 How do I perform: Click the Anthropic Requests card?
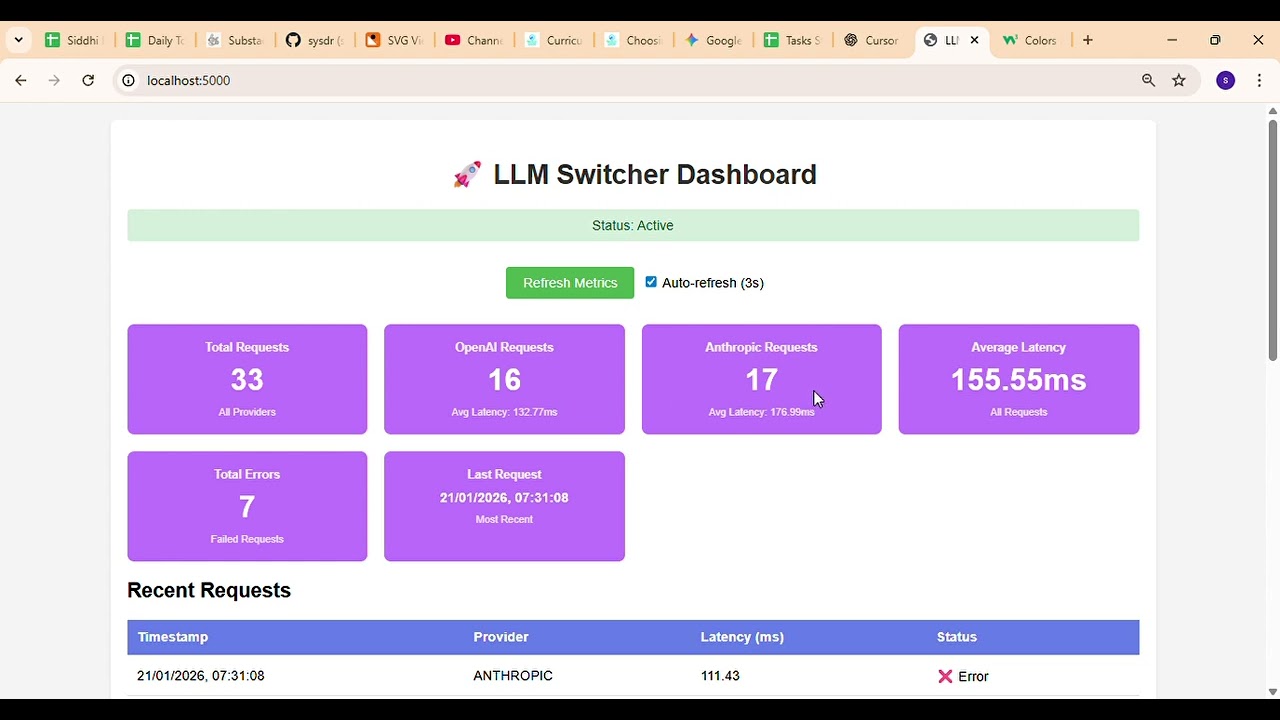tap(761, 379)
